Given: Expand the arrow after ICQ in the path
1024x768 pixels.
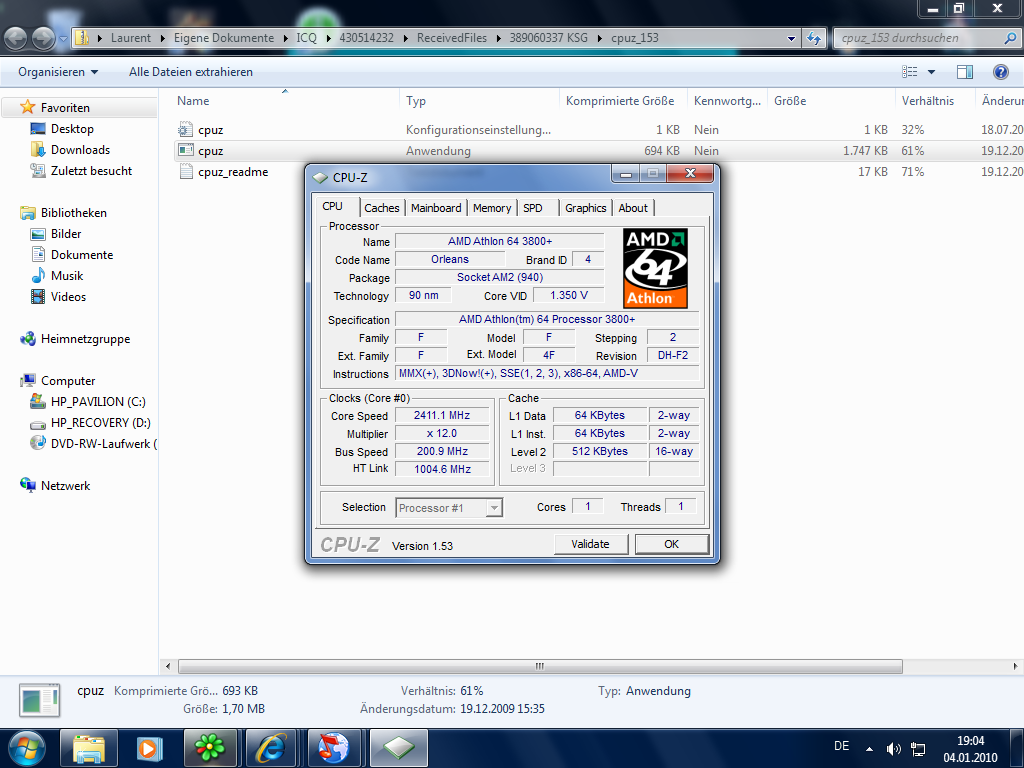Looking at the screenshot, I should click(x=327, y=38).
